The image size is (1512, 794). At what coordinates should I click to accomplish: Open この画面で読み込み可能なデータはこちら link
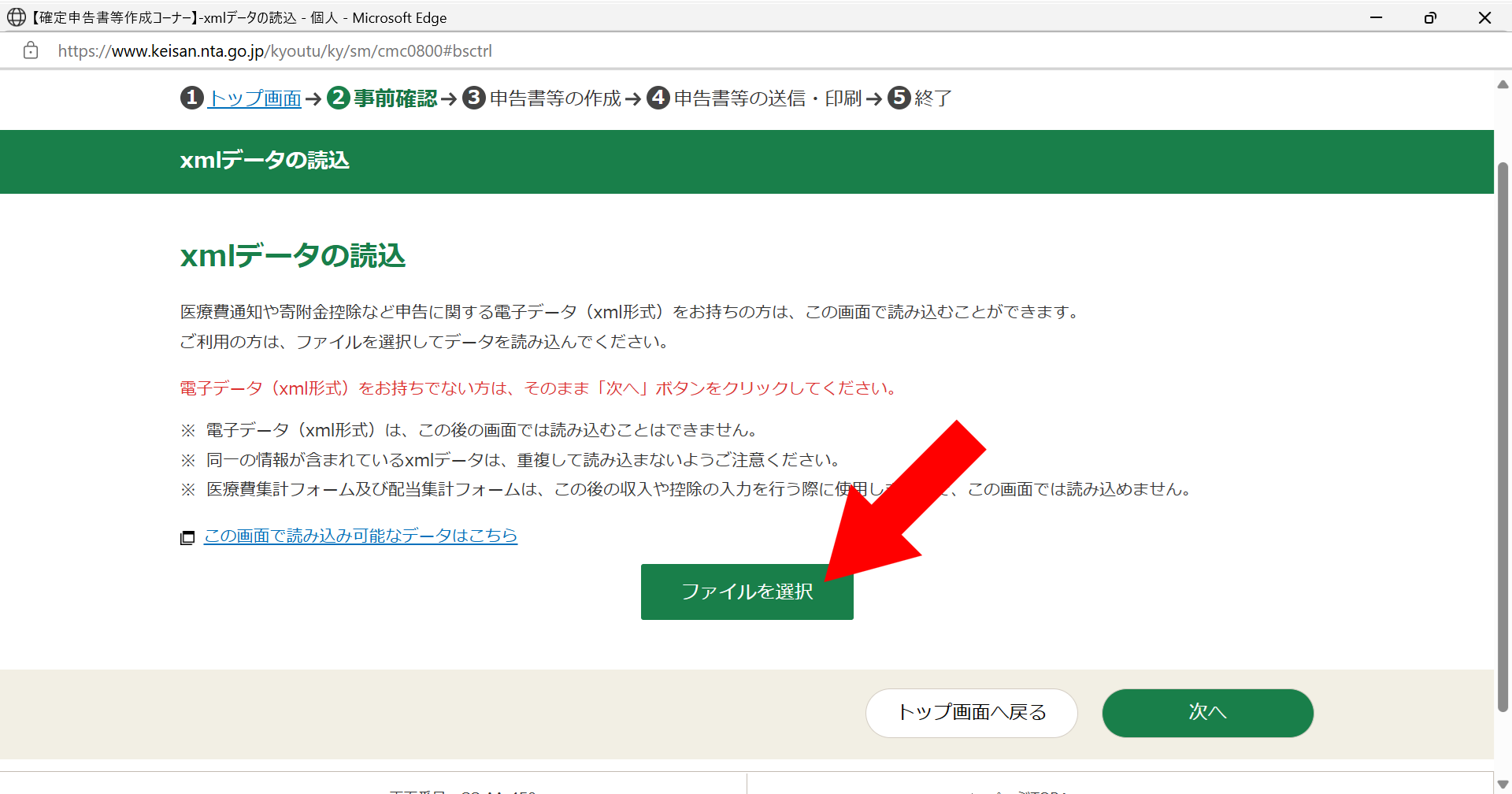click(x=361, y=536)
